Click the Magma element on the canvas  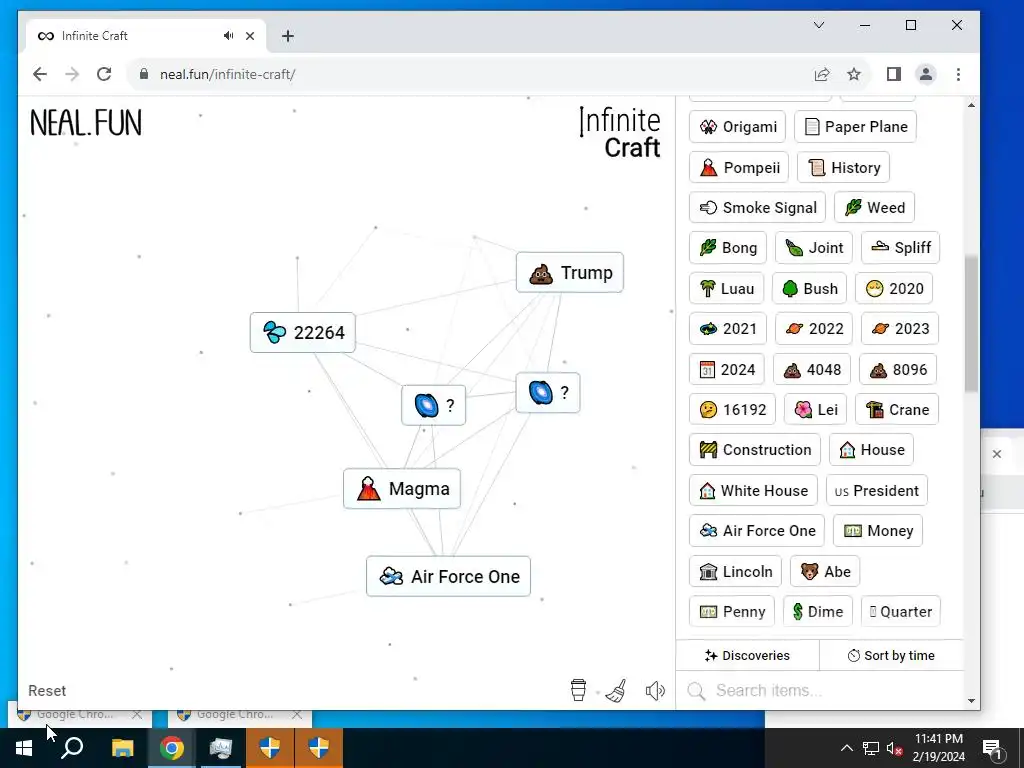coord(402,488)
